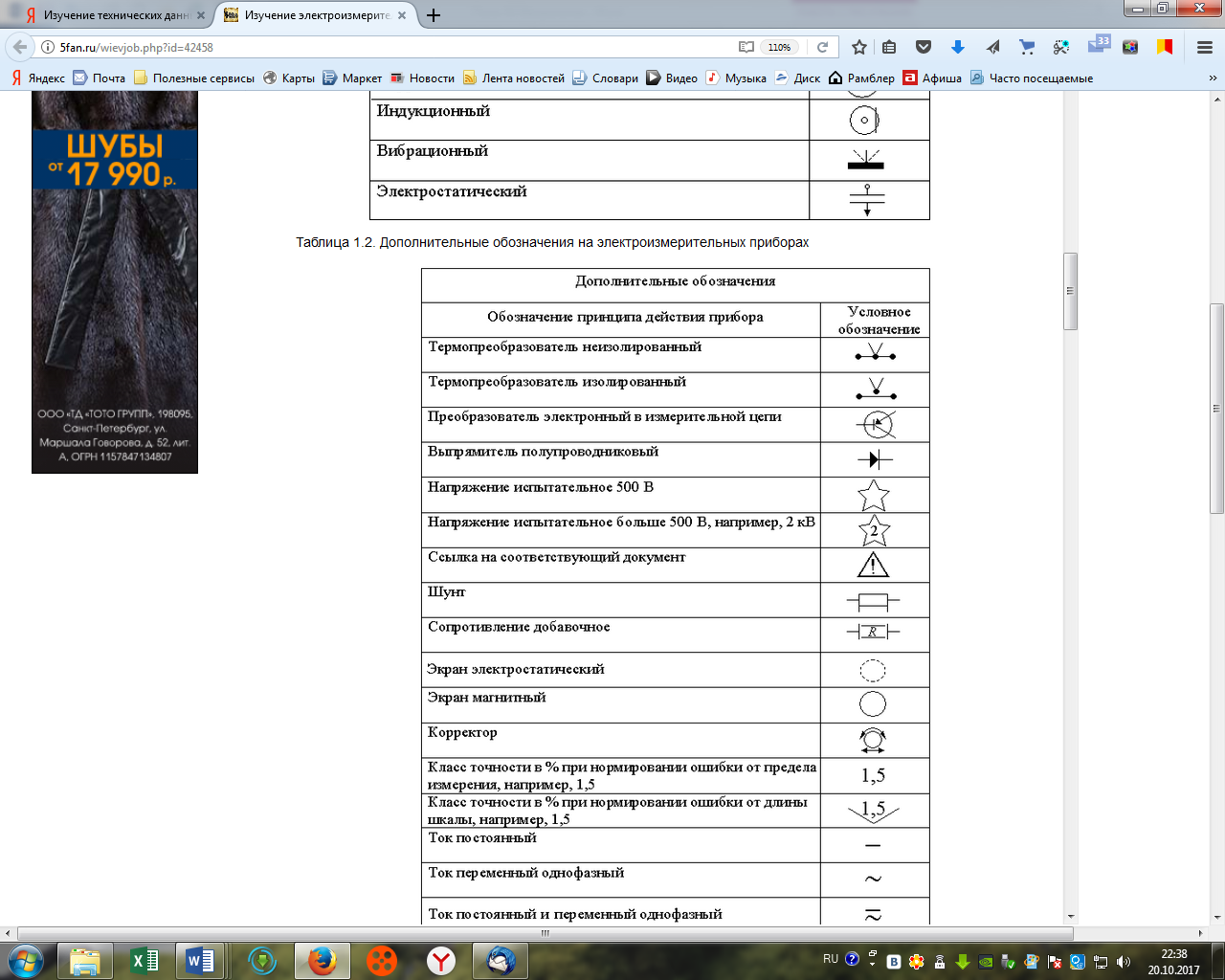
Task: Open the Новости bookmark
Action: pos(422,78)
